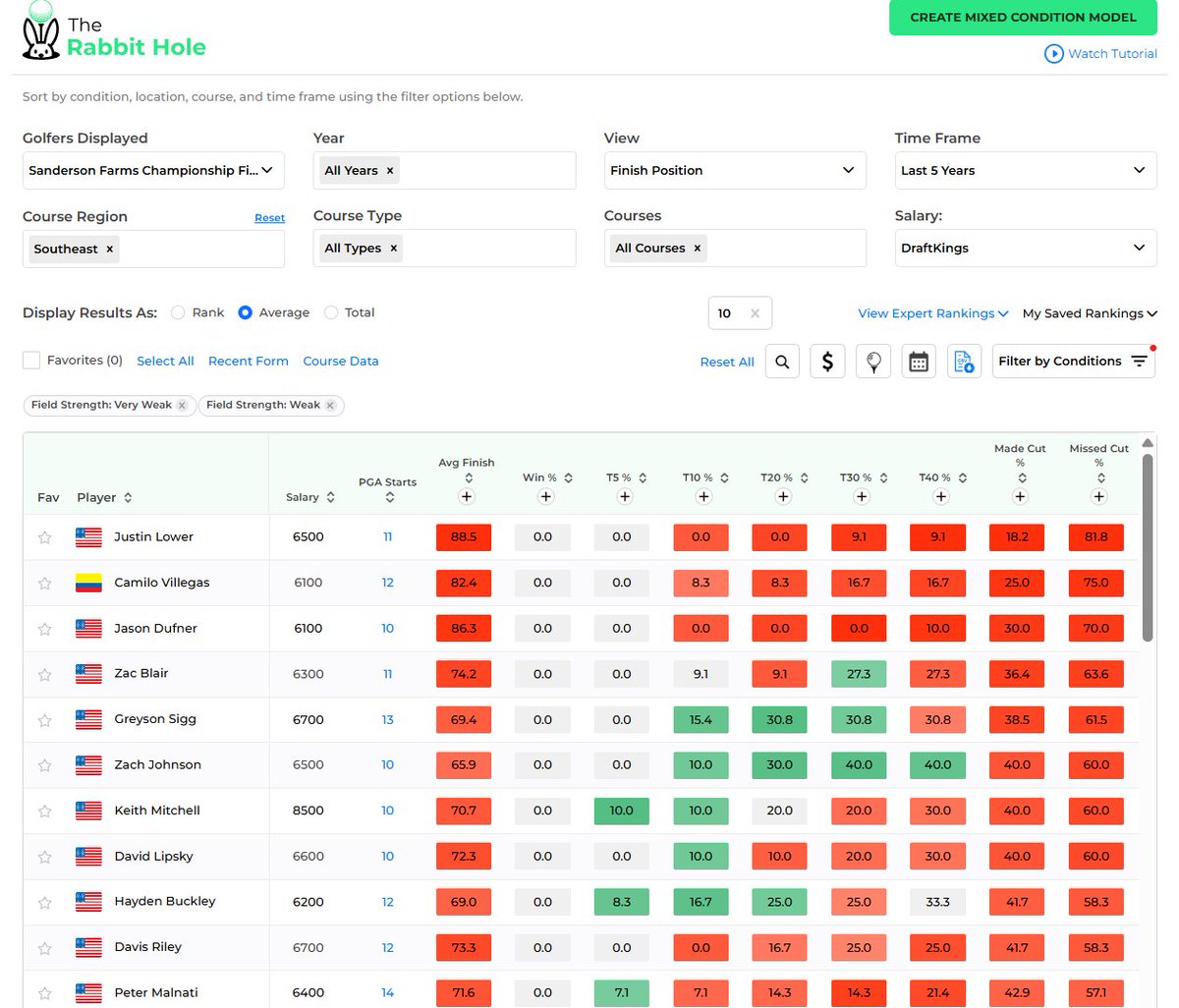The height and width of the screenshot is (1008, 1179).
Task: Click plus icon under Win %
Action: tap(546, 497)
